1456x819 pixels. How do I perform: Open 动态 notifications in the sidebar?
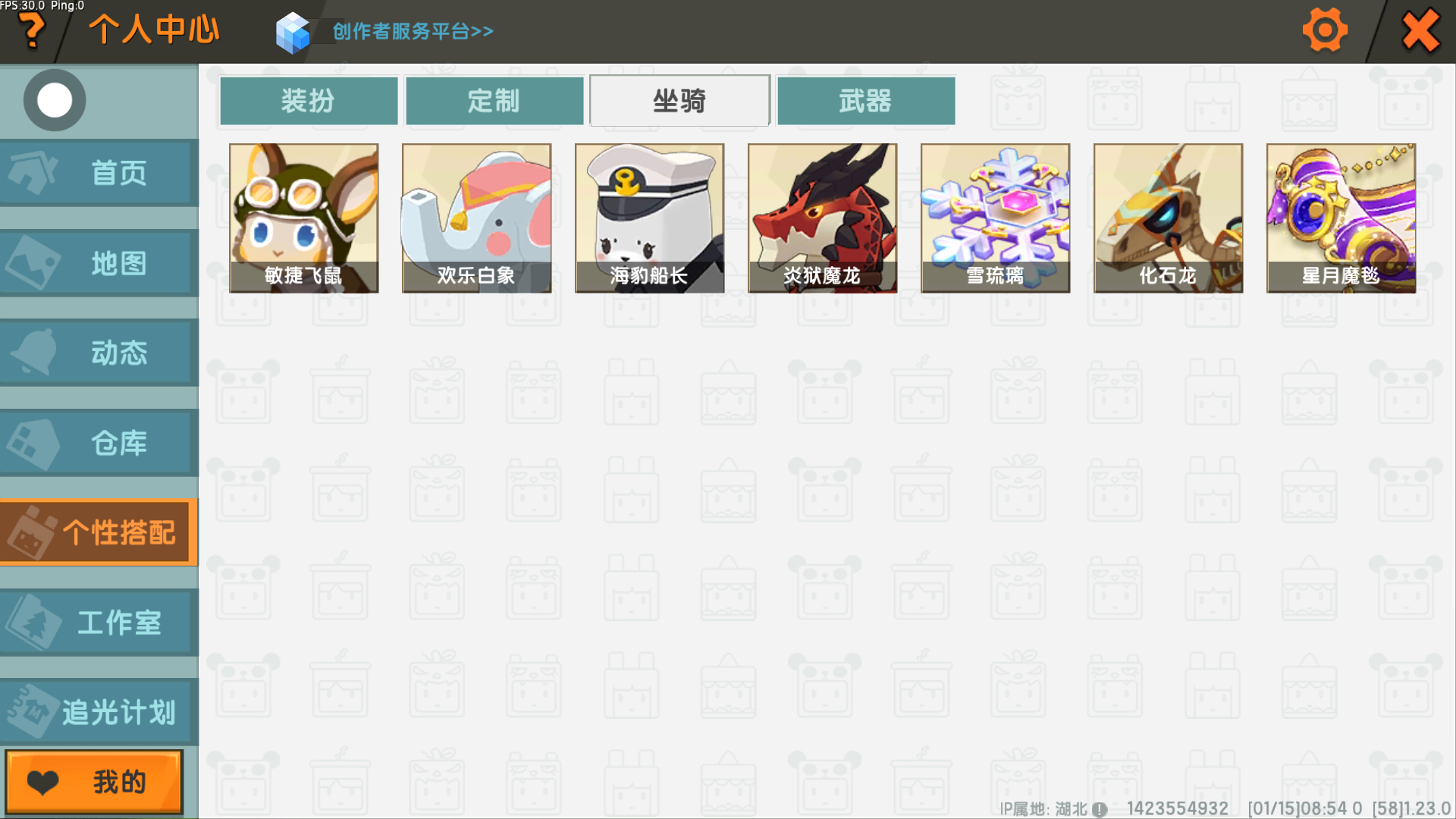[99, 353]
